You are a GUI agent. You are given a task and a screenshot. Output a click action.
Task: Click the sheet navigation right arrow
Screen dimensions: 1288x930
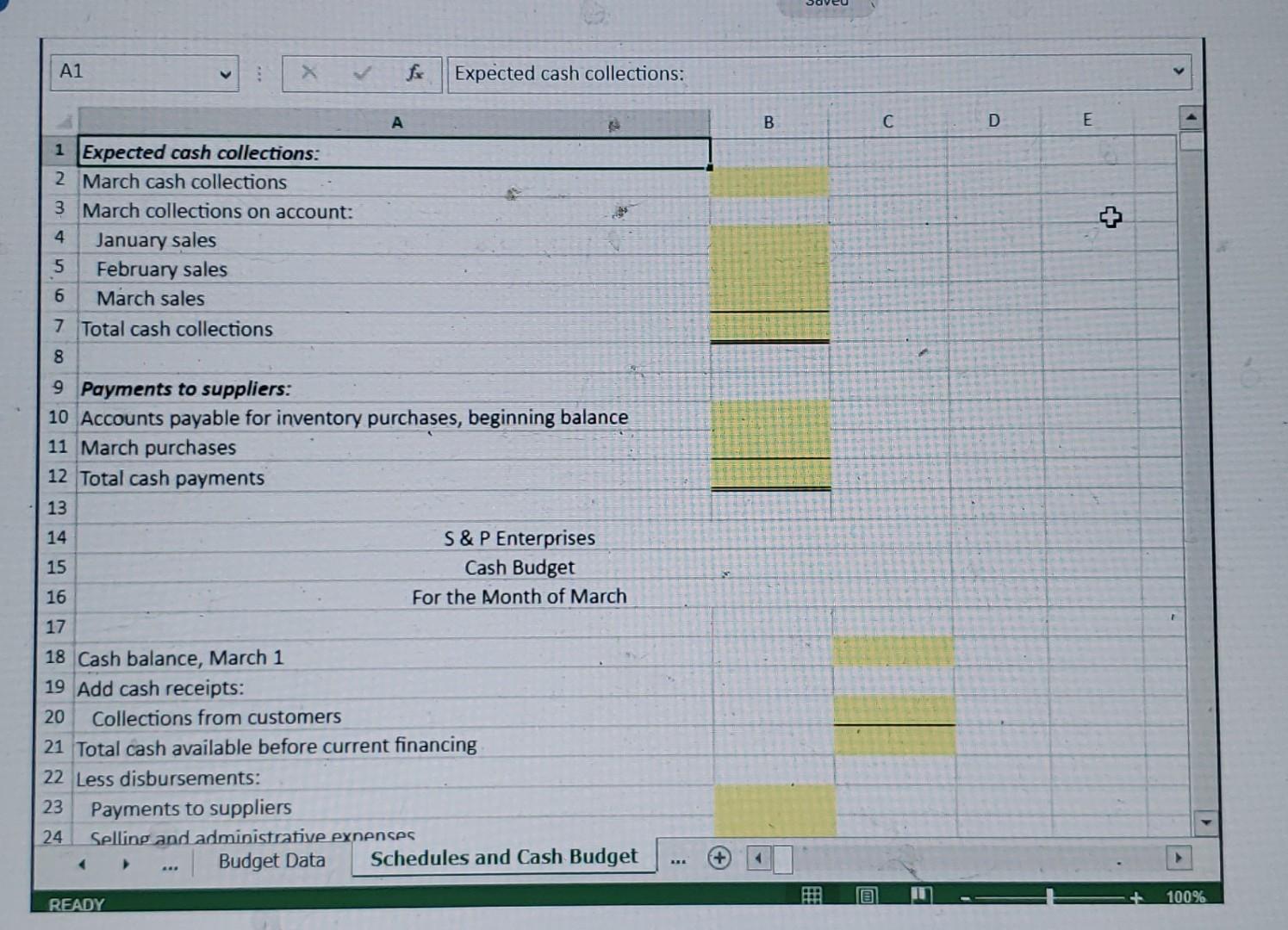[x=125, y=863]
